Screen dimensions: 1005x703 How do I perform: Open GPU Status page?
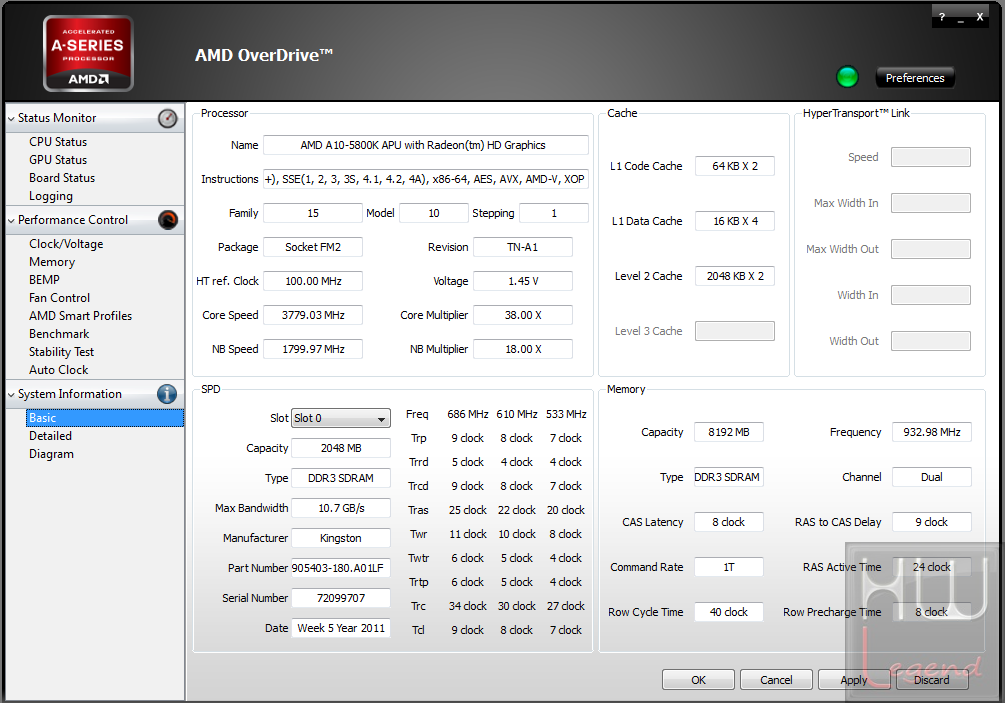pyautogui.click(x=58, y=160)
